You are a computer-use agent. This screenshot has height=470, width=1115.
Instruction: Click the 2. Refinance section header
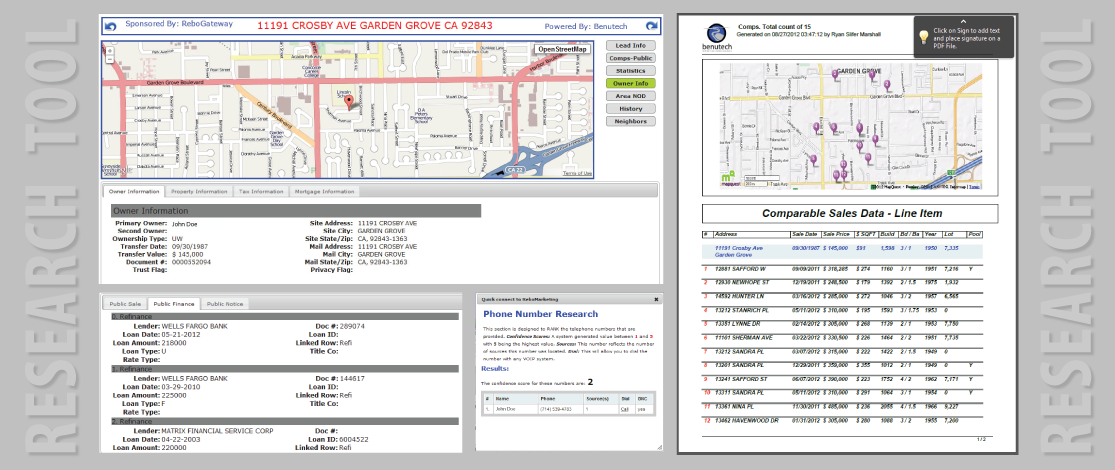tap(284, 422)
